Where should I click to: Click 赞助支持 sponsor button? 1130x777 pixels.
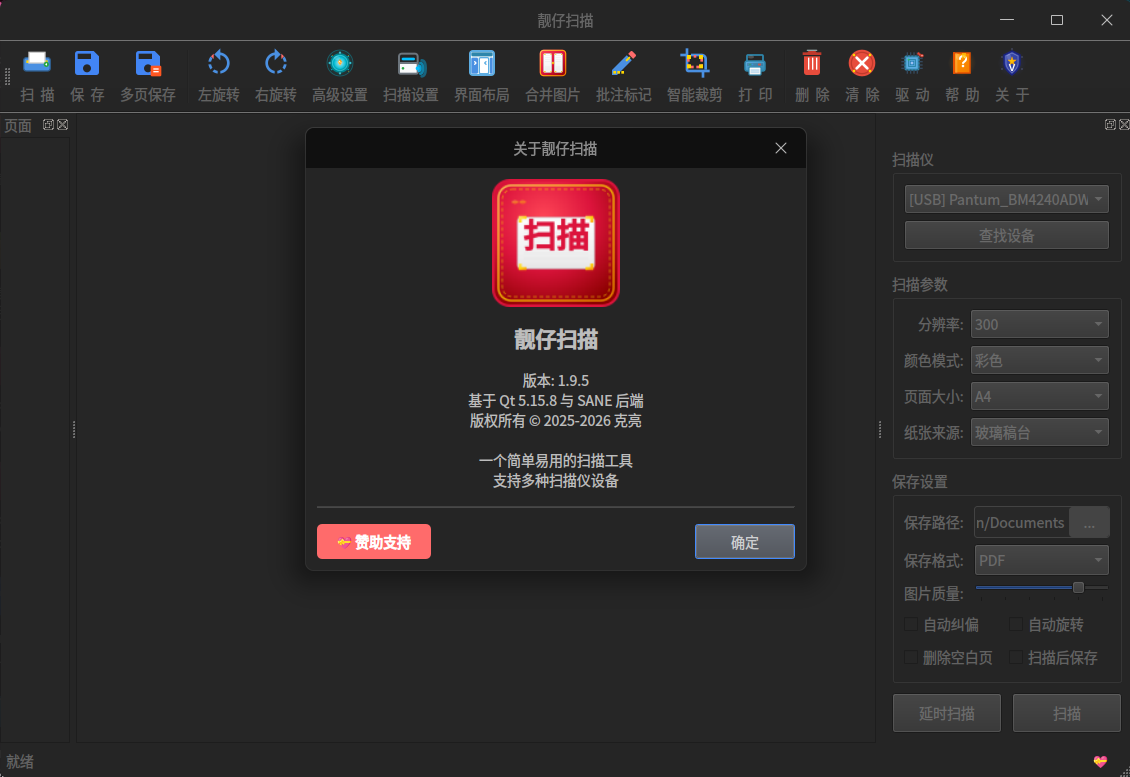click(374, 541)
